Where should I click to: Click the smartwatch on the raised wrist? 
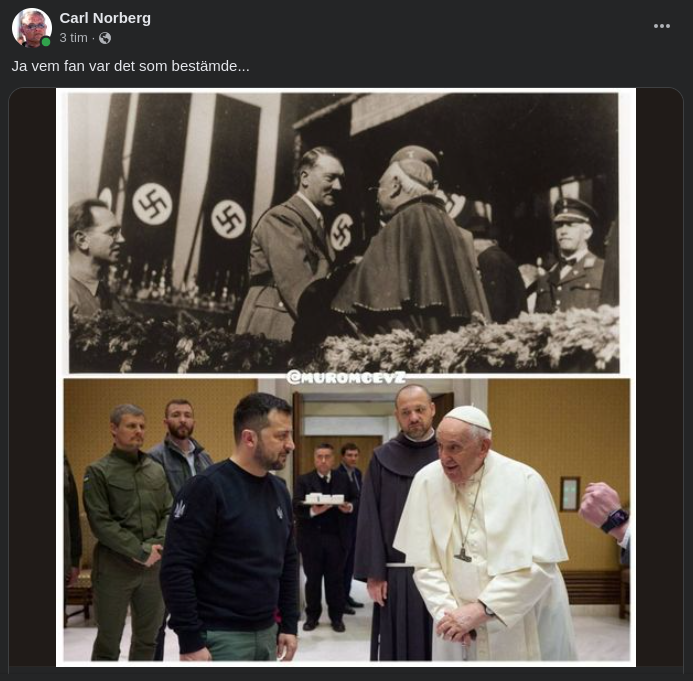(x=614, y=521)
